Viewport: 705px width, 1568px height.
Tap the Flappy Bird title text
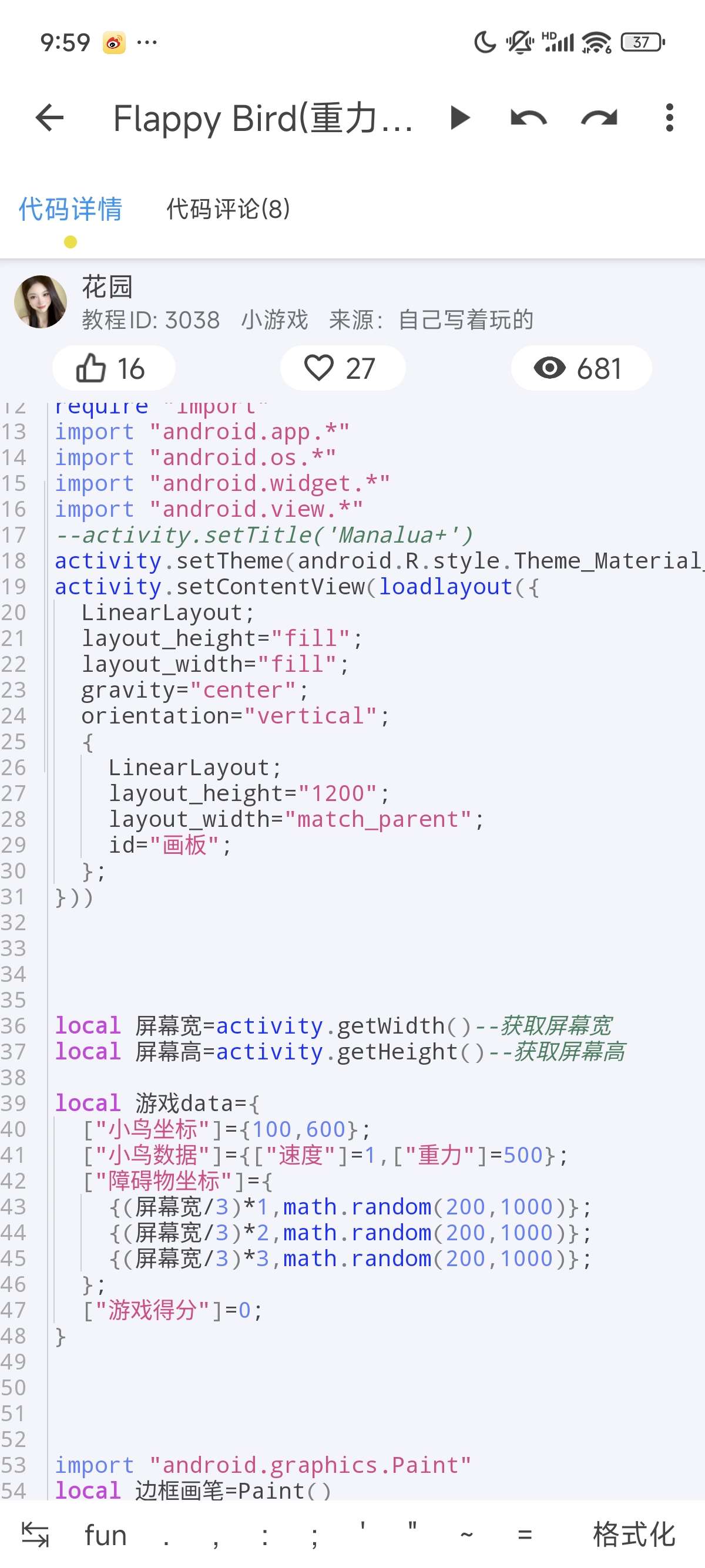click(x=264, y=118)
